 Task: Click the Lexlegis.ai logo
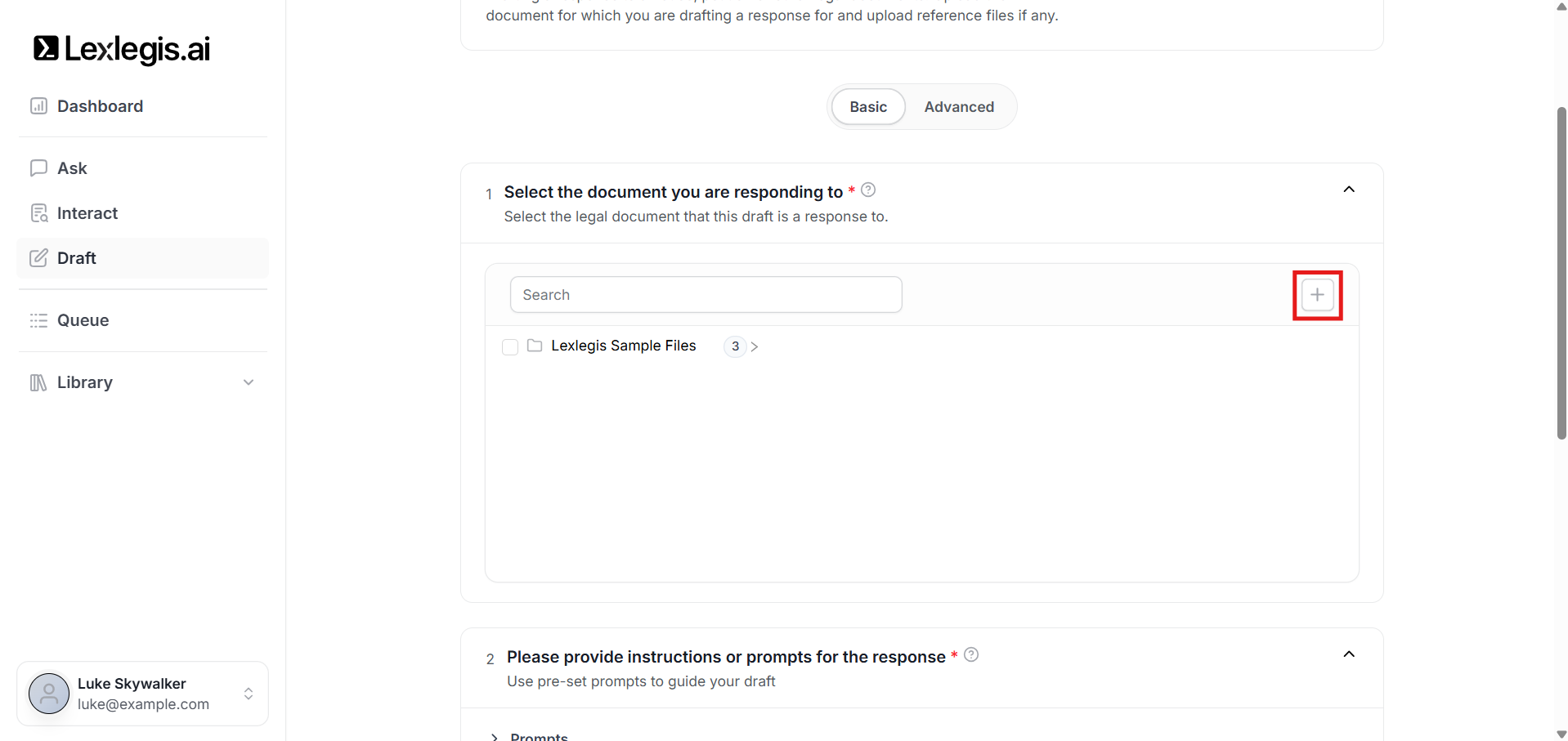122,49
